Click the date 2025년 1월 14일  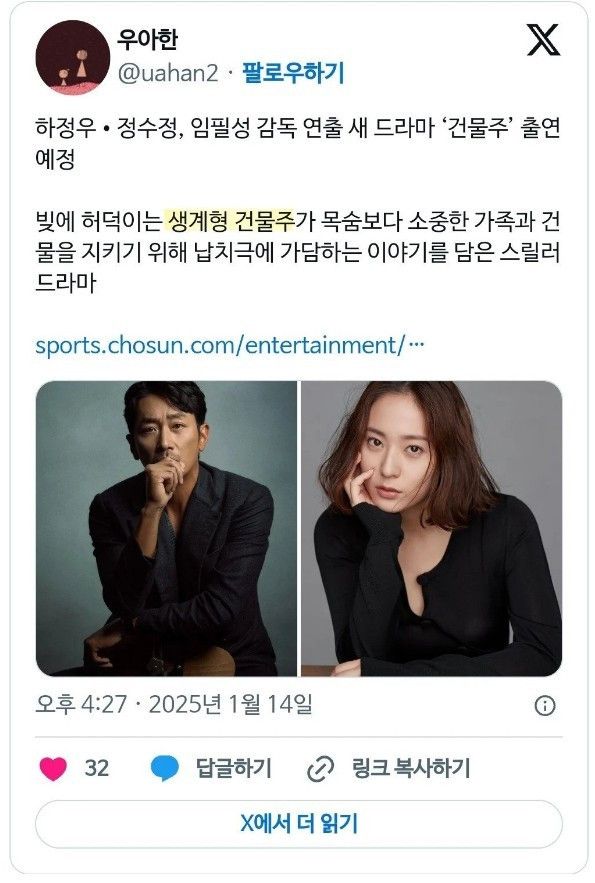(230, 704)
